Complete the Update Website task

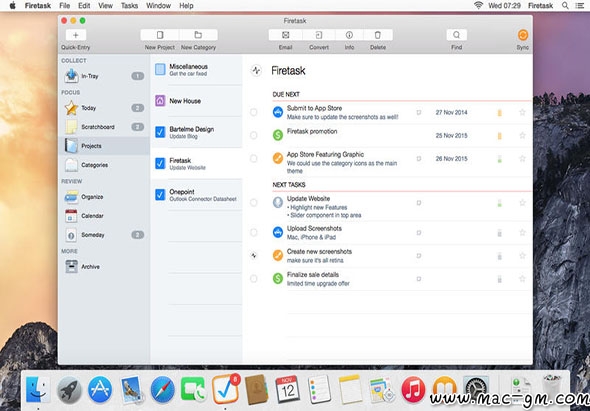pyautogui.click(x=254, y=202)
